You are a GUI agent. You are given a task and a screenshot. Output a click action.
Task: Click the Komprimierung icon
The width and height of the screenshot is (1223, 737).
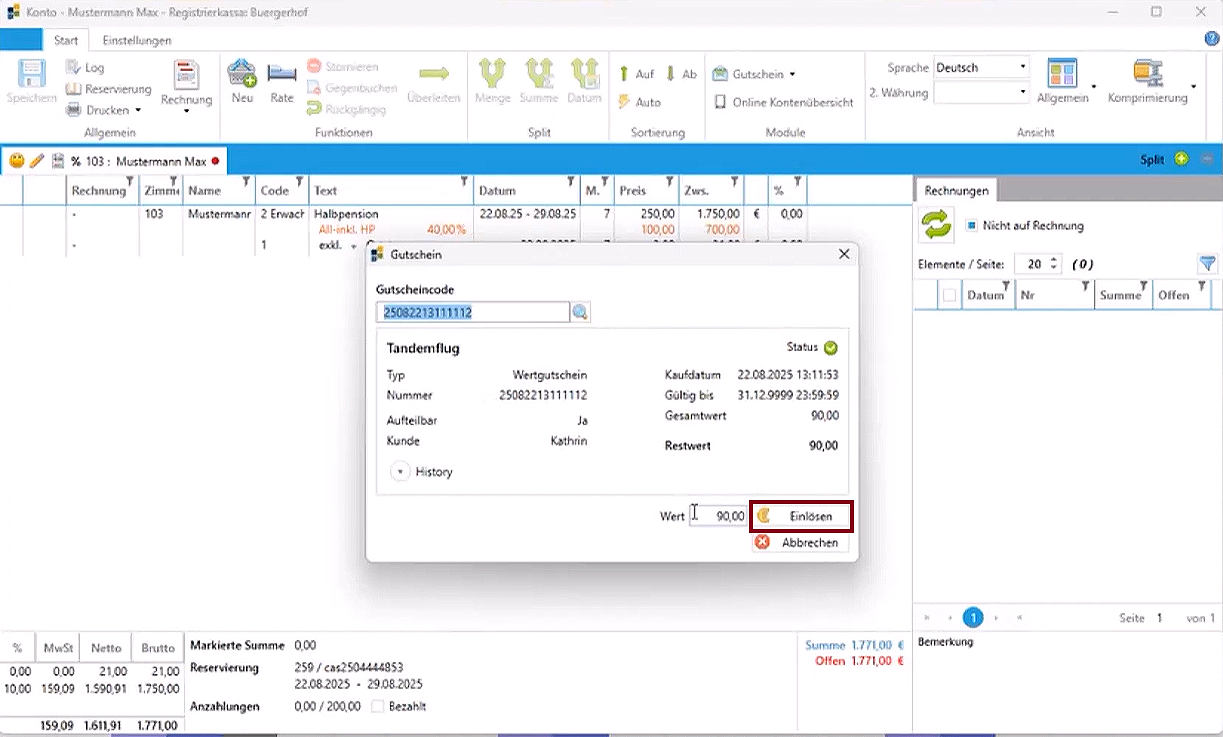[x=1146, y=74]
